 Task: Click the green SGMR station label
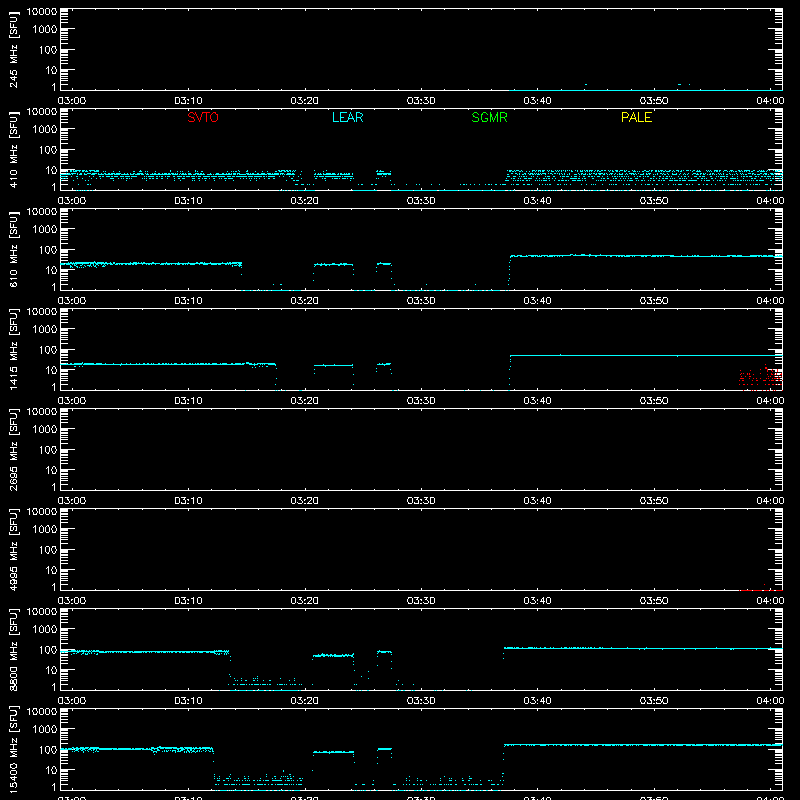tap(489, 117)
